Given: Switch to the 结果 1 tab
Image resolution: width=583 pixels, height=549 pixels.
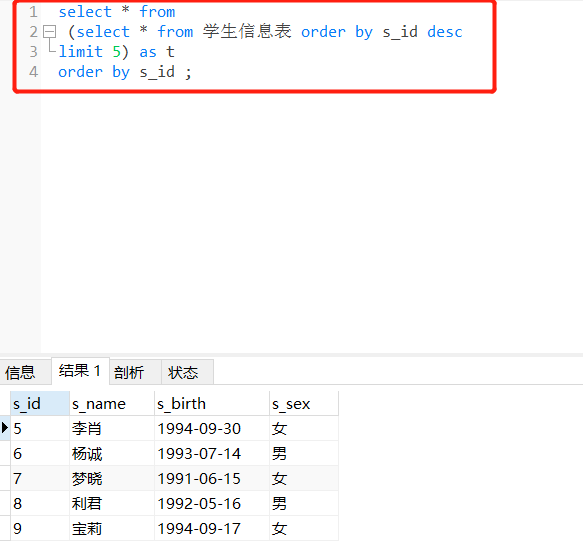Looking at the screenshot, I should [x=80, y=371].
